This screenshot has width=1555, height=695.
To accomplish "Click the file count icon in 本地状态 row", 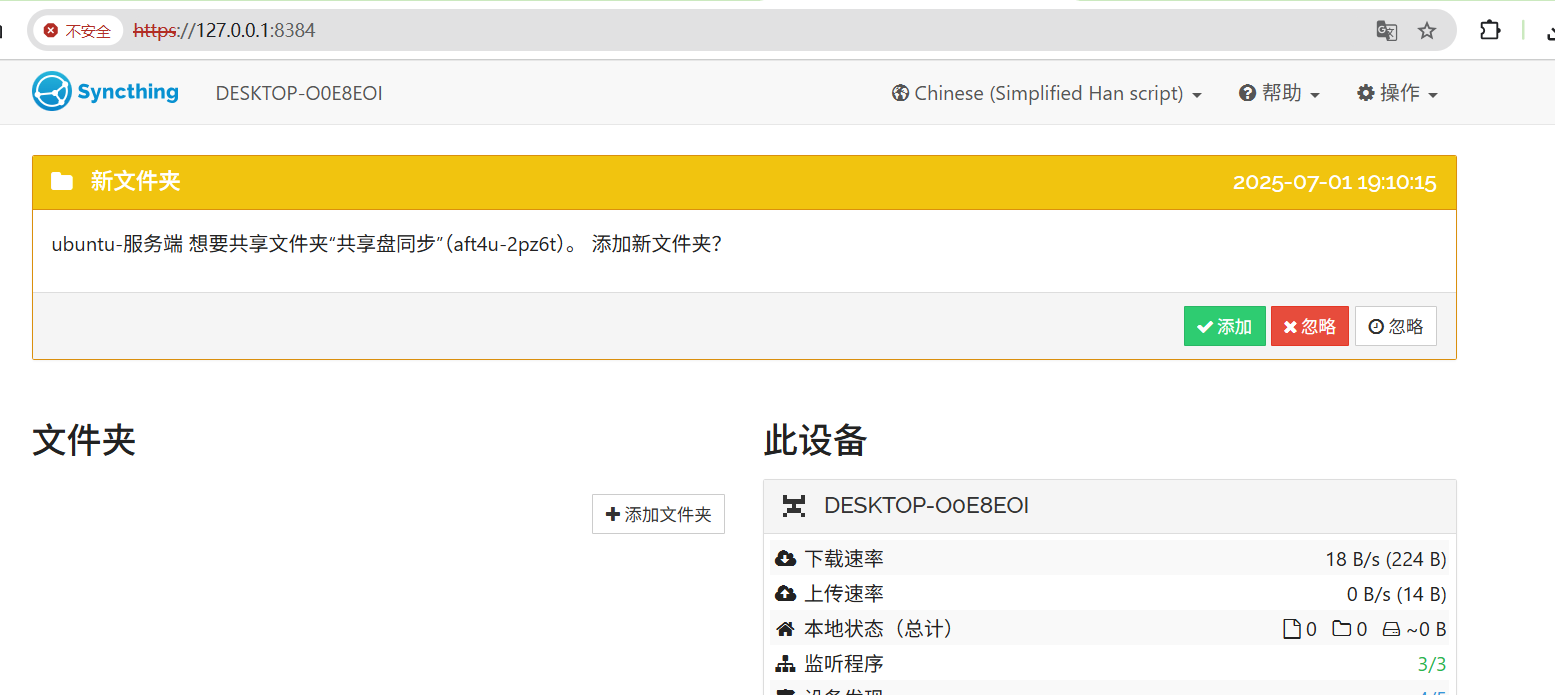I will (x=1291, y=629).
